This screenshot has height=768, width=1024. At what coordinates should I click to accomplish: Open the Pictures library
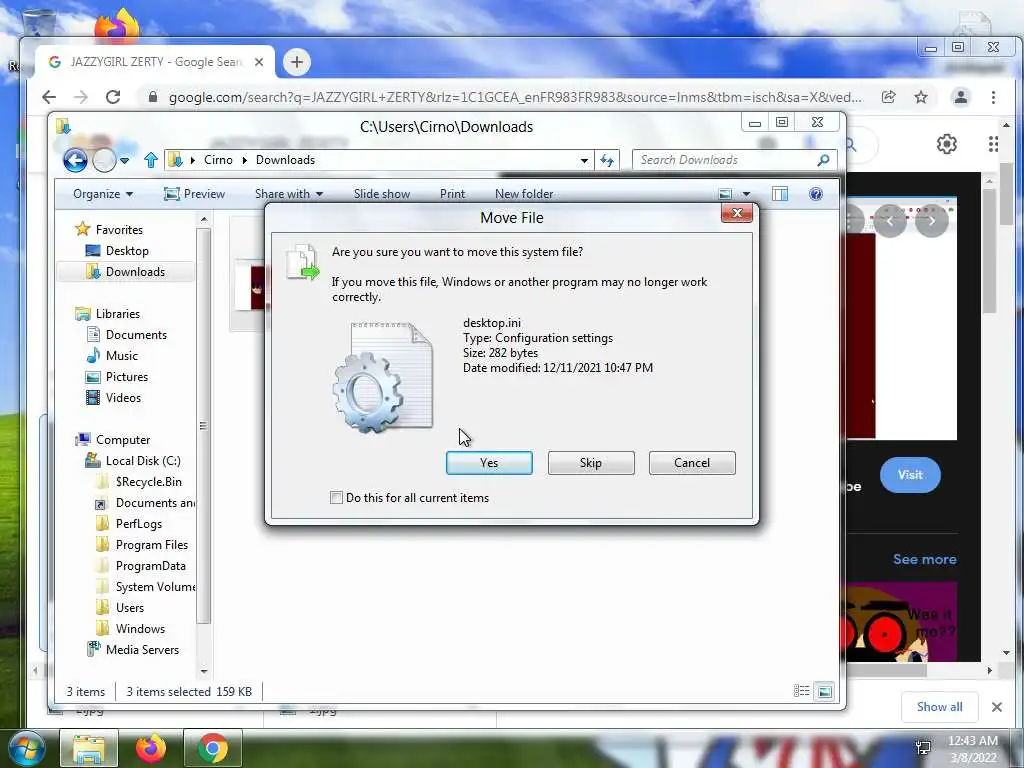(x=127, y=377)
